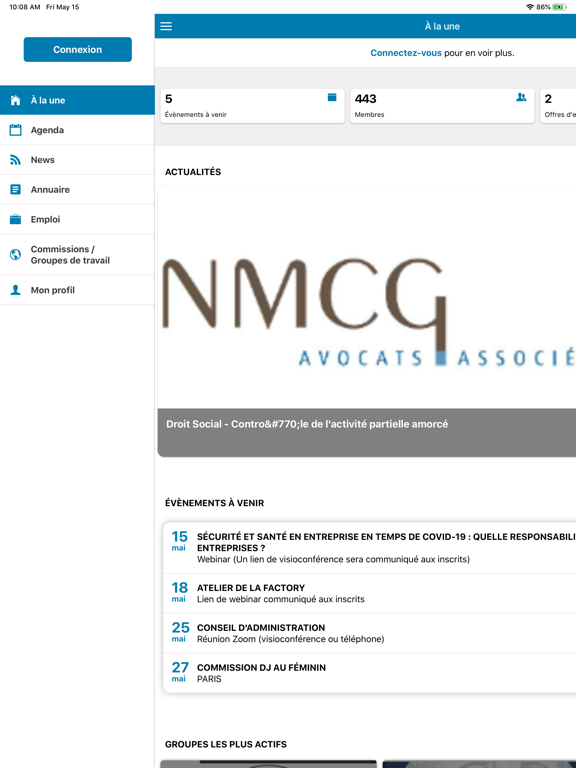
Task: Click the RSS feed icon beside News
Action: pyautogui.click(x=16, y=160)
